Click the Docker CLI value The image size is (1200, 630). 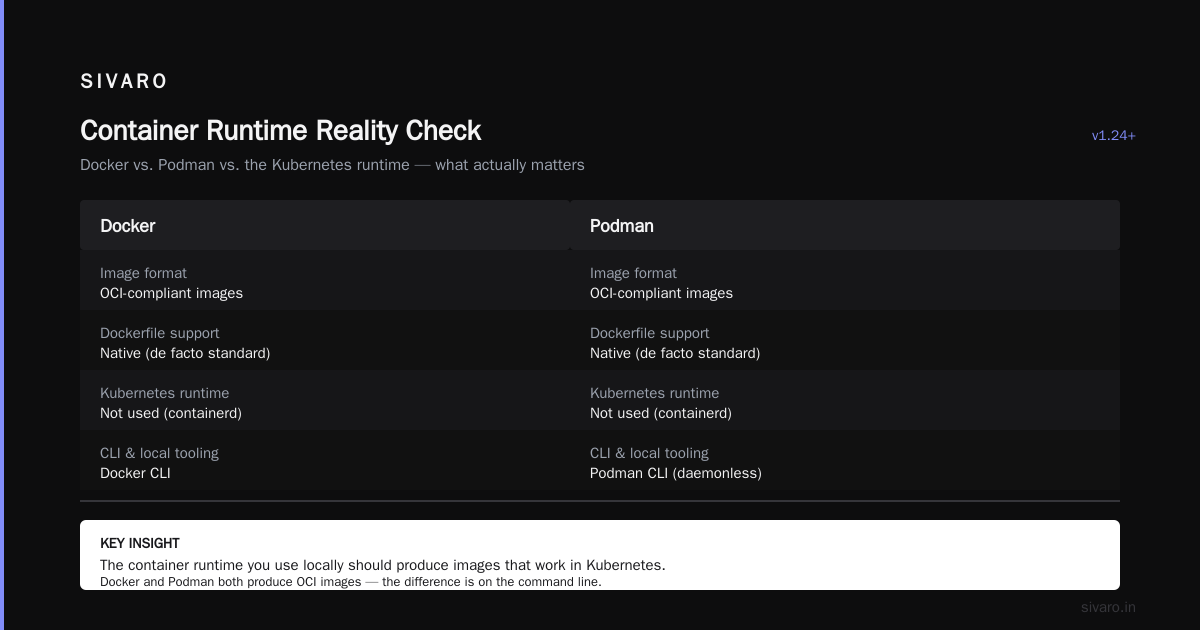(135, 473)
